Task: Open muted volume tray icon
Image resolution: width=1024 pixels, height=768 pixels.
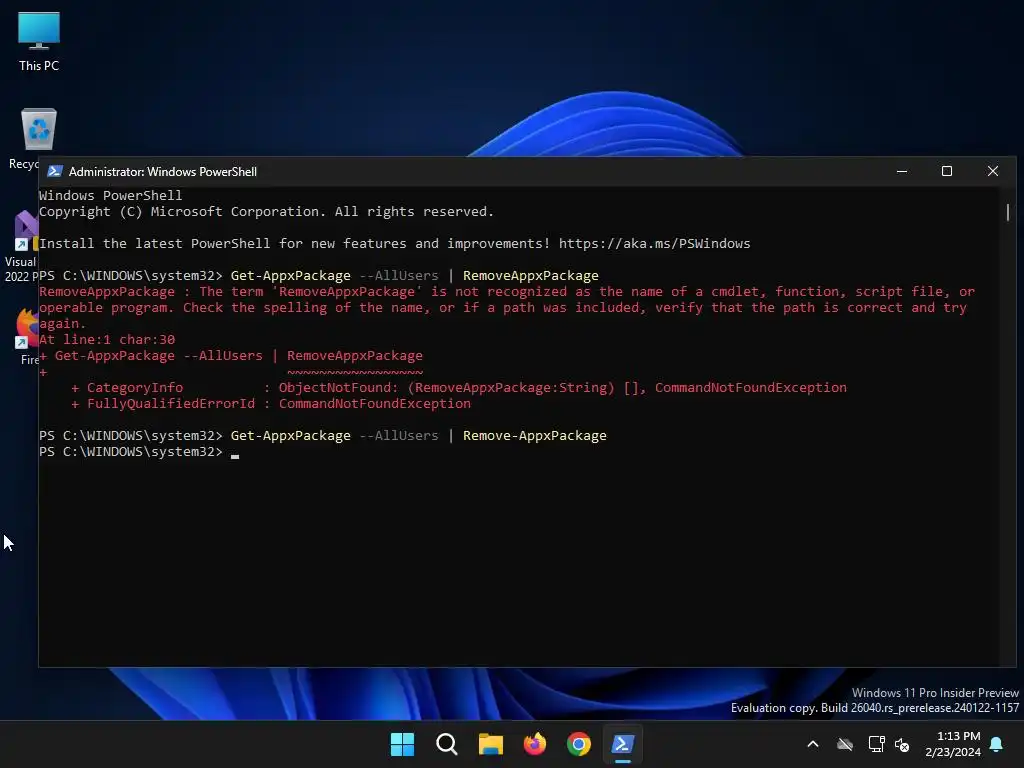Action: pyautogui.click(x=902, y=744)
